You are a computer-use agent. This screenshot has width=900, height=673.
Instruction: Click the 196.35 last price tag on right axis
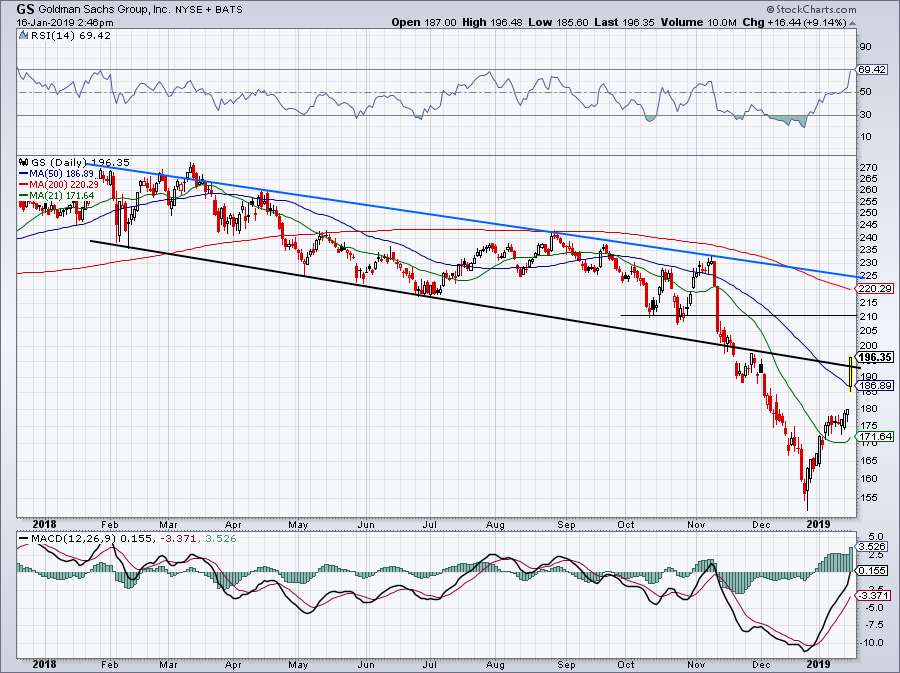click(875, 357)
